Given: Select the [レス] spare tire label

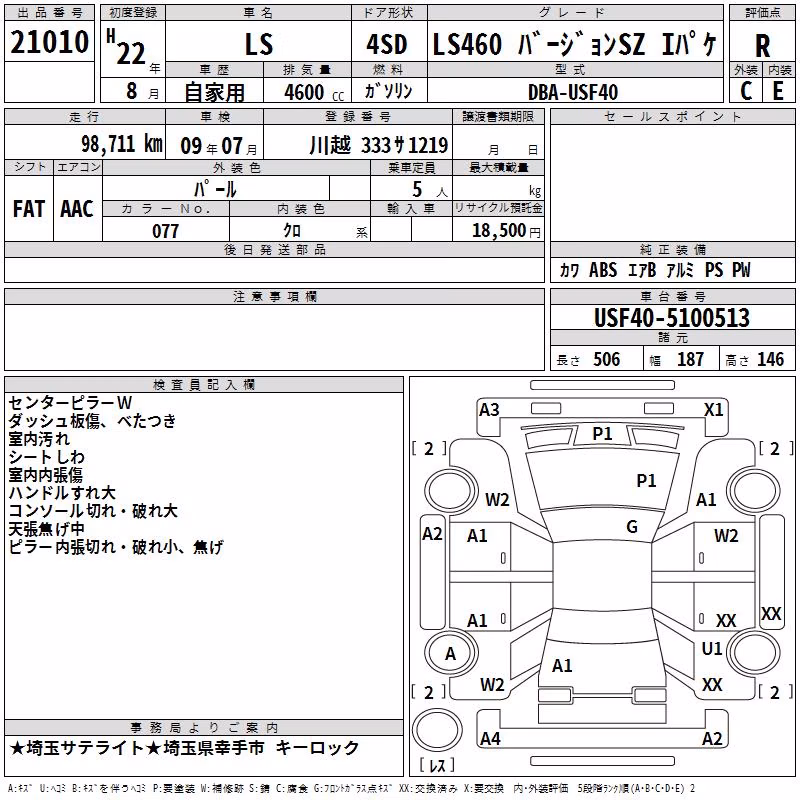Looking at the screenshot, I should click(437, 764).
